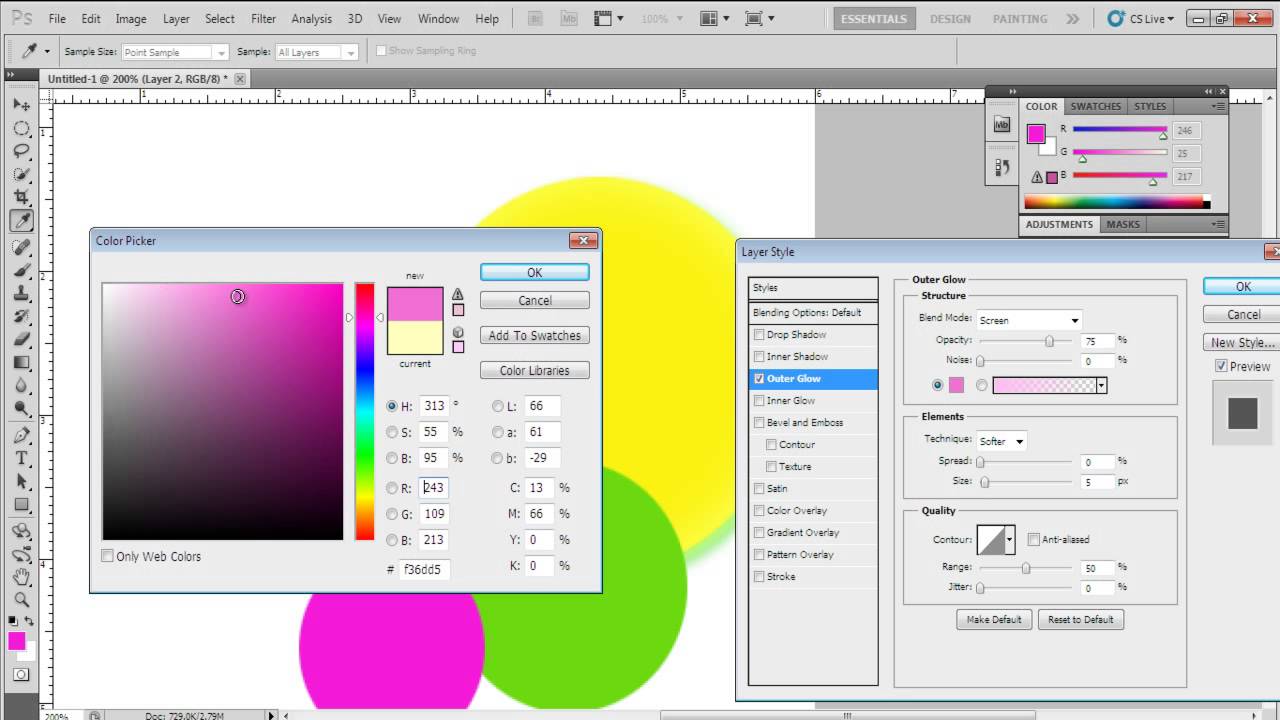Open the Sample All Layers dropdown
This screenshot has width=1280, height=720.
(x=315, y=52)
